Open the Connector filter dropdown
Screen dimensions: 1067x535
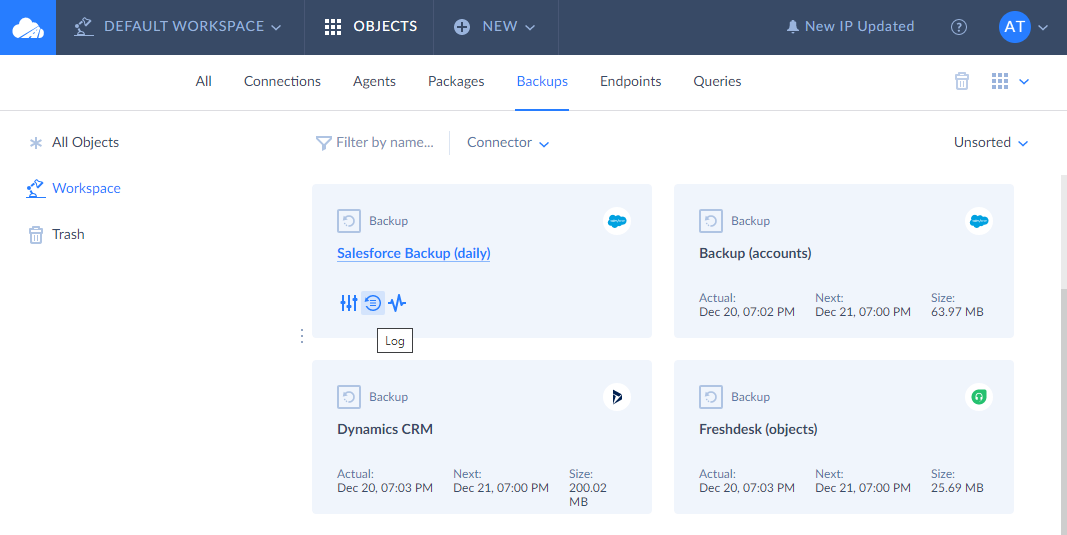tap(508, 142)
